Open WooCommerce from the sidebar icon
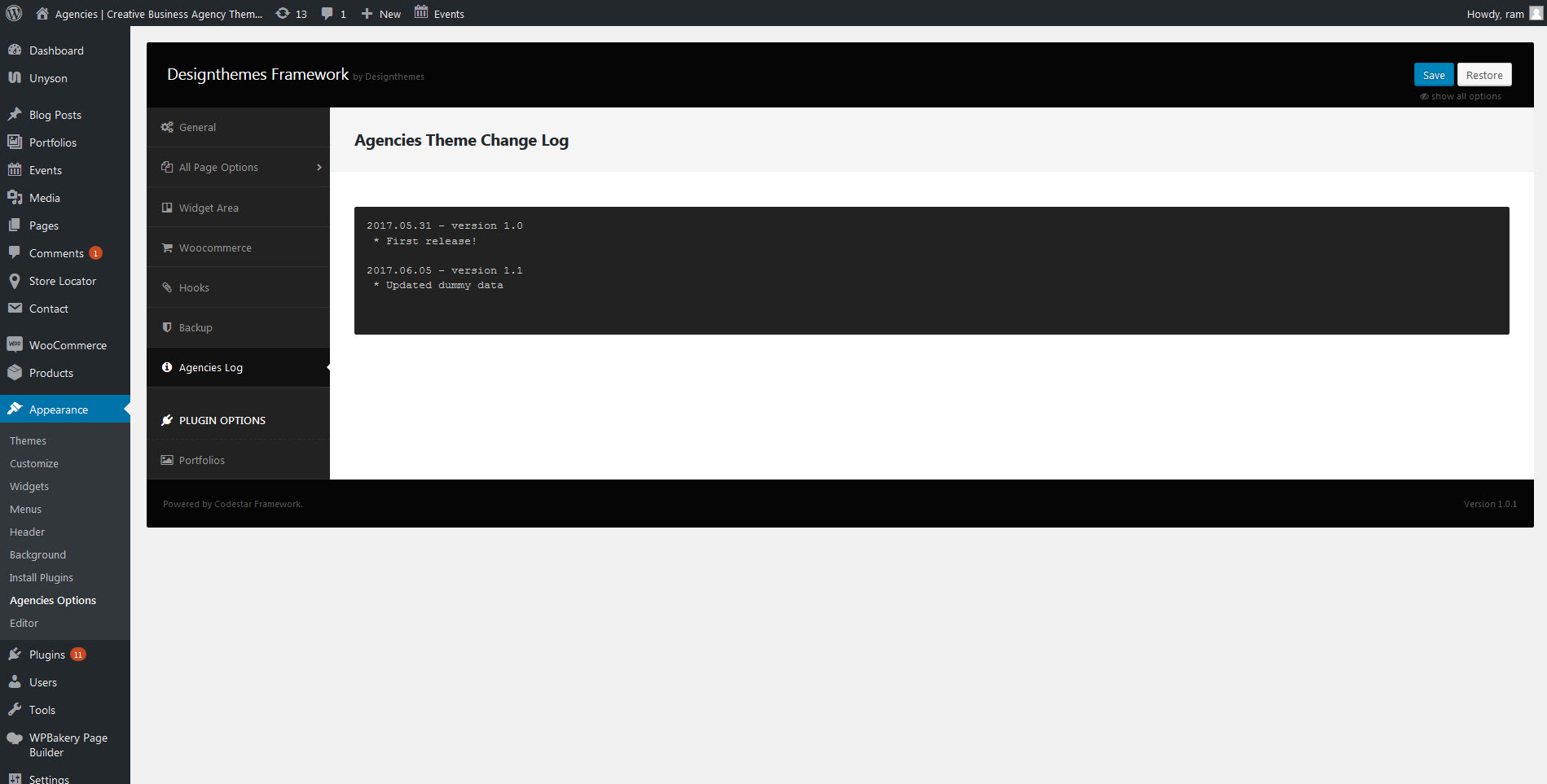 tap(15, 344)
